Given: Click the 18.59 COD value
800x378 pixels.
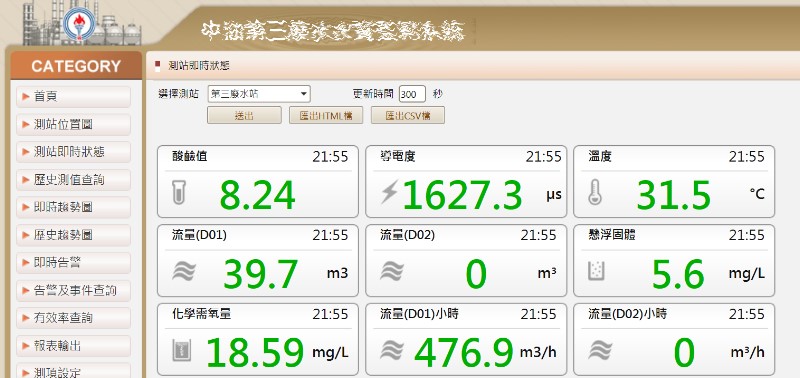Looking at the screenshot, I should tap(255, 352).
